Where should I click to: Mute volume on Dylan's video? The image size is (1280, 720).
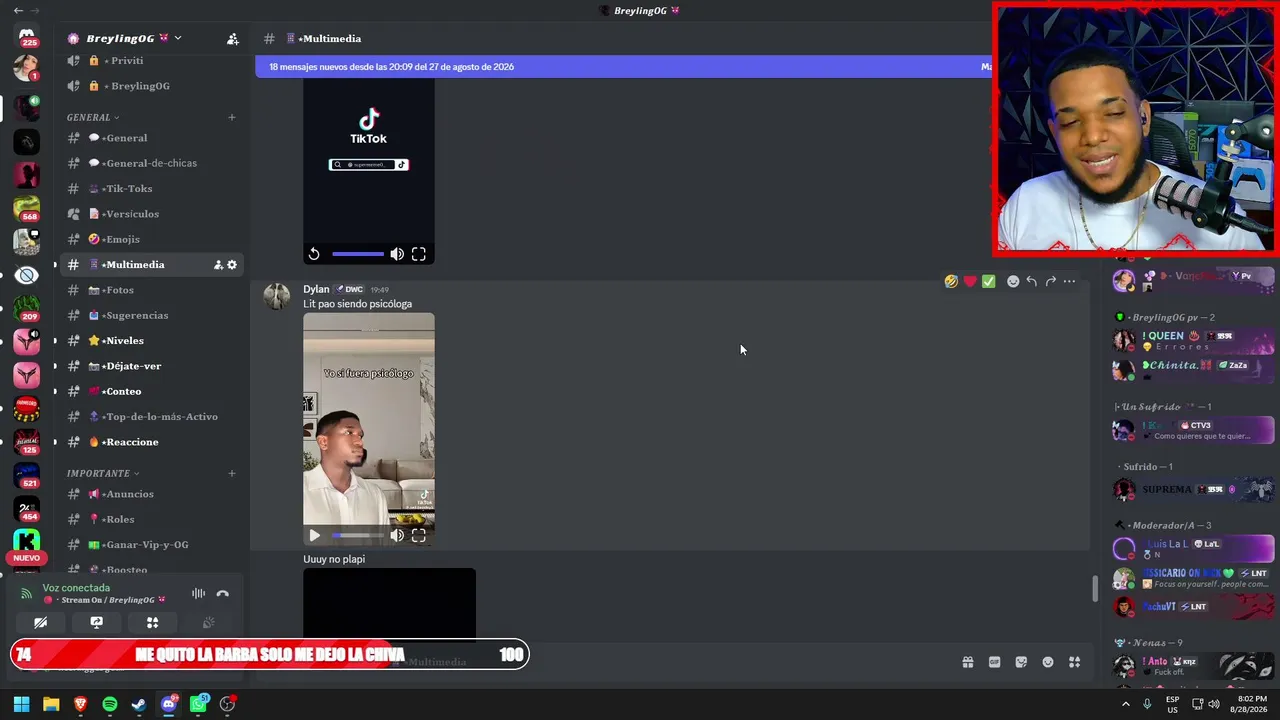point(397,536)
